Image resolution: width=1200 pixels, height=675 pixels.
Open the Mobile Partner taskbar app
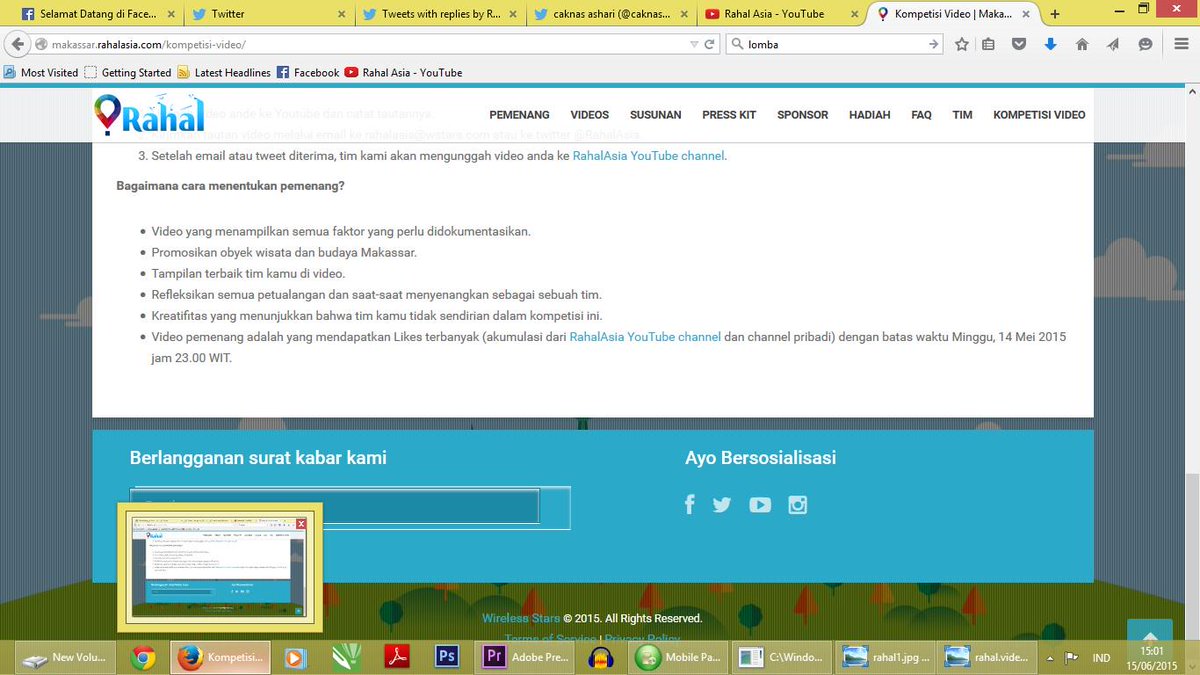pos(680,657)
